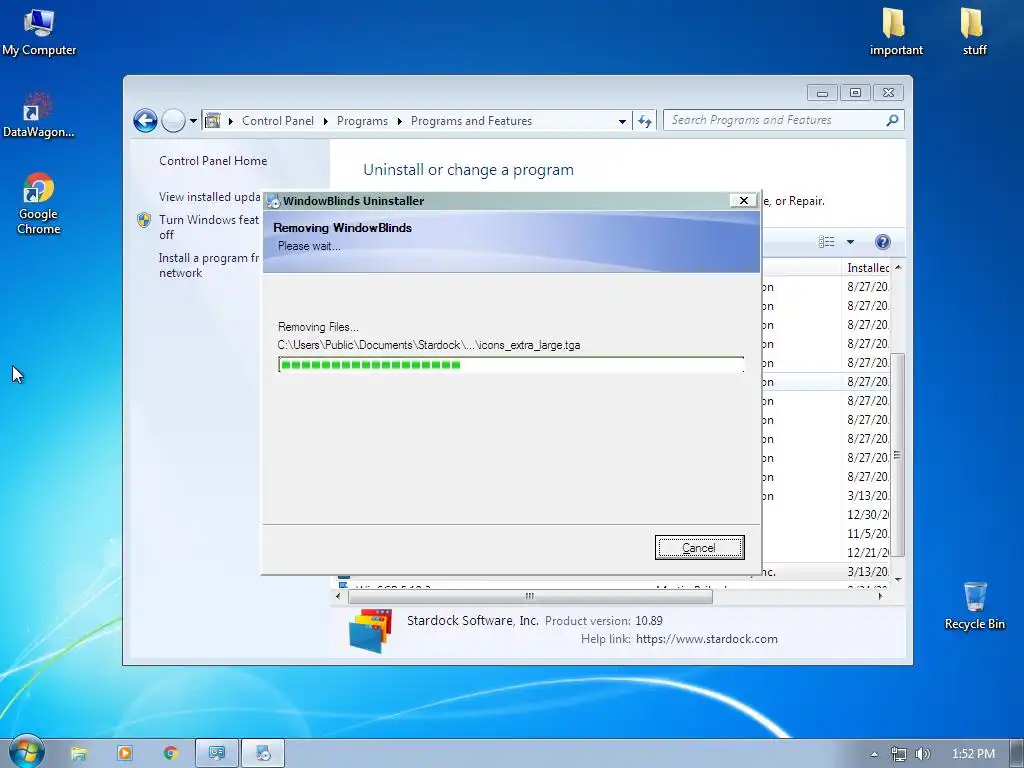Switch to uninstaller taskbar button
This screenshot has width=1024, height=768.
click(263, 754)
